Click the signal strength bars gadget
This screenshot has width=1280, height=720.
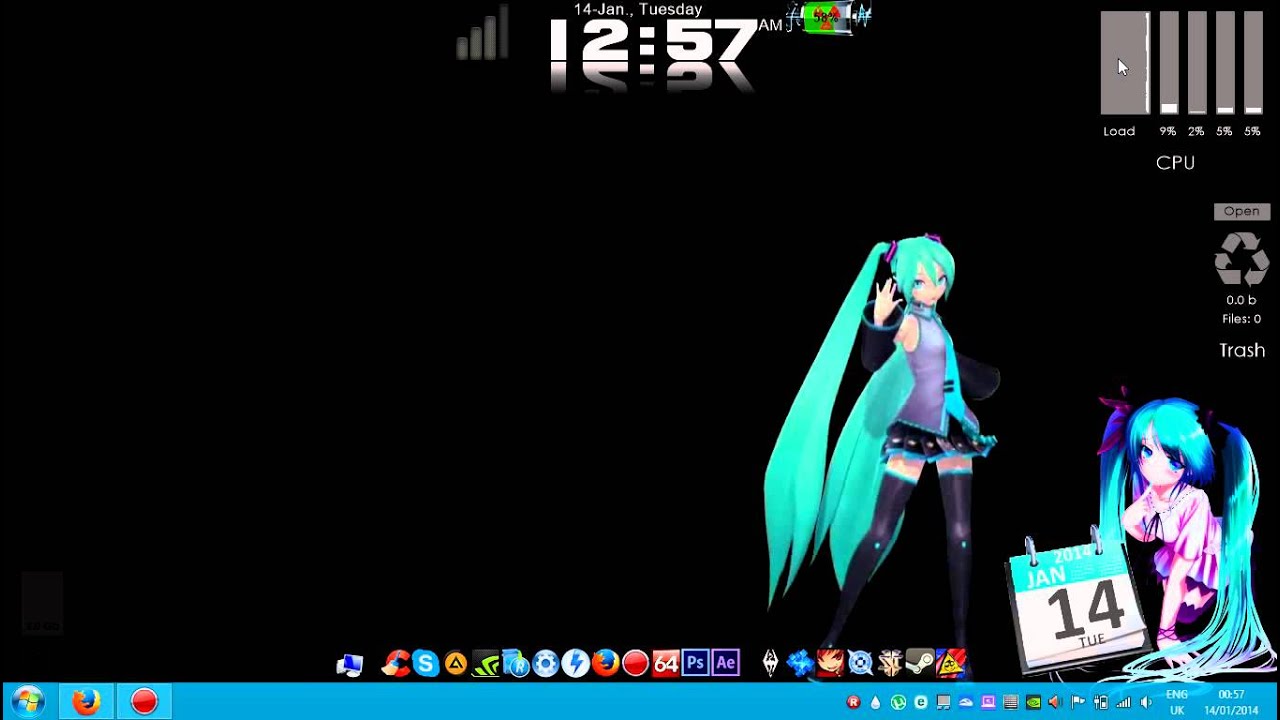pyautogui.click(x=484, y=33)
